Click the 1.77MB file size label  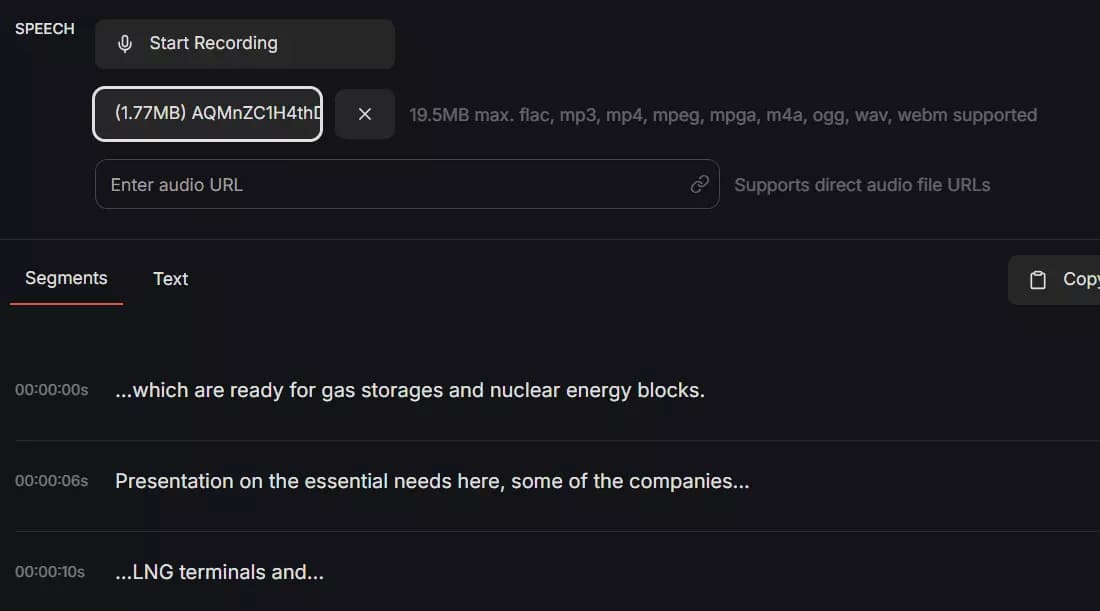click(x=142, y=114)
